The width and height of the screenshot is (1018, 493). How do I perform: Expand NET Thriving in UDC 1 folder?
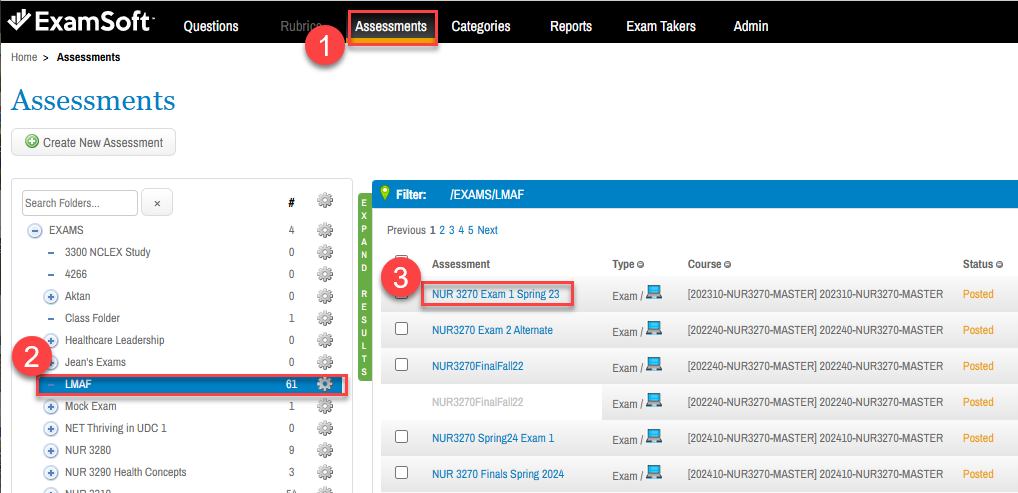[x=51, y=429]
